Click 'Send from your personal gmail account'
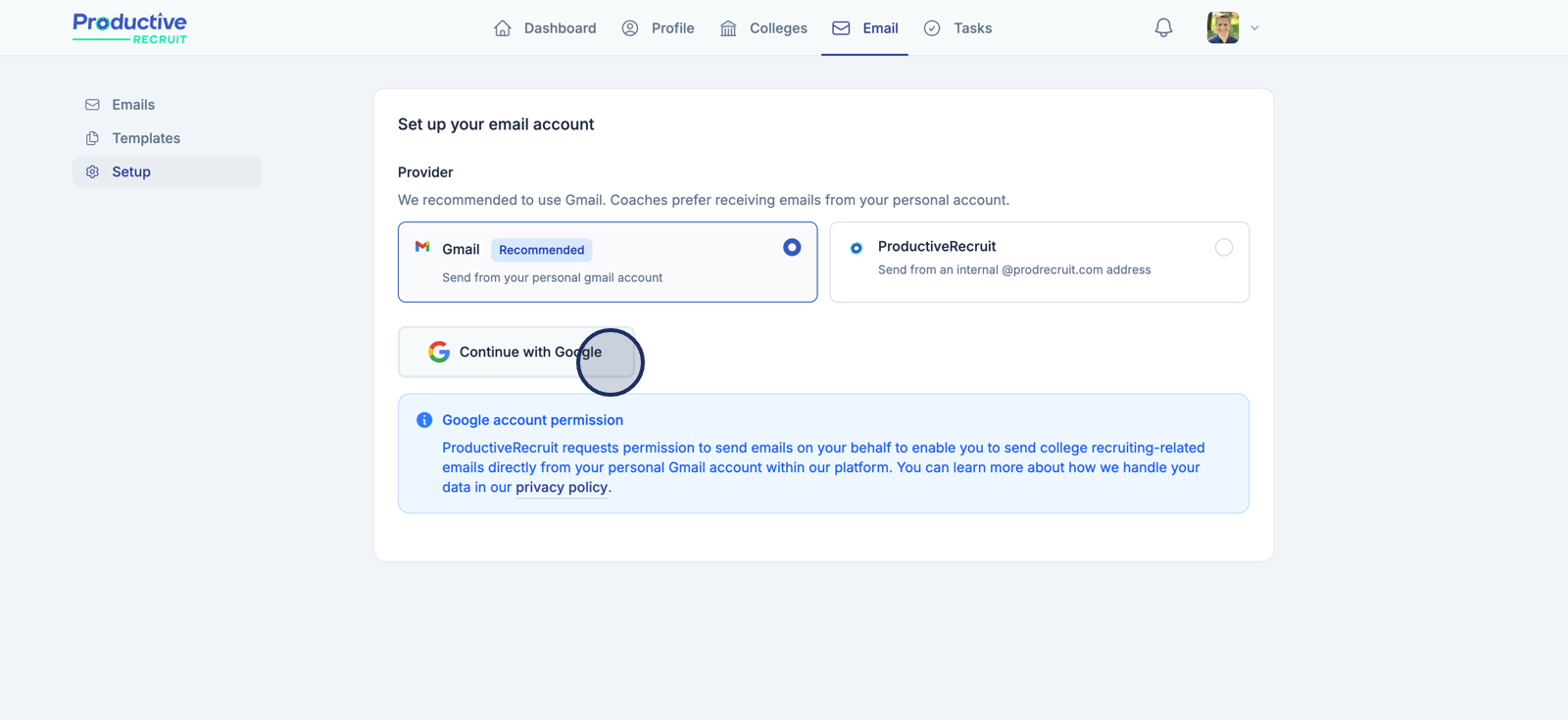 [x=553, y=277]
